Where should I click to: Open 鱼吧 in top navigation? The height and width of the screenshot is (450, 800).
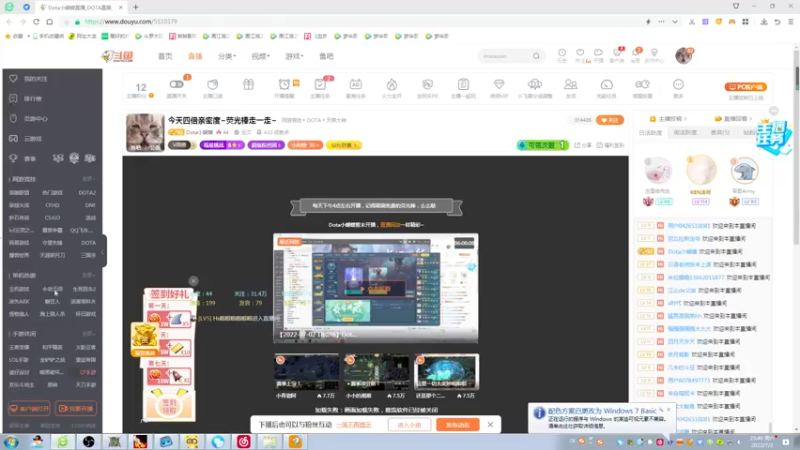click(326, 56)
